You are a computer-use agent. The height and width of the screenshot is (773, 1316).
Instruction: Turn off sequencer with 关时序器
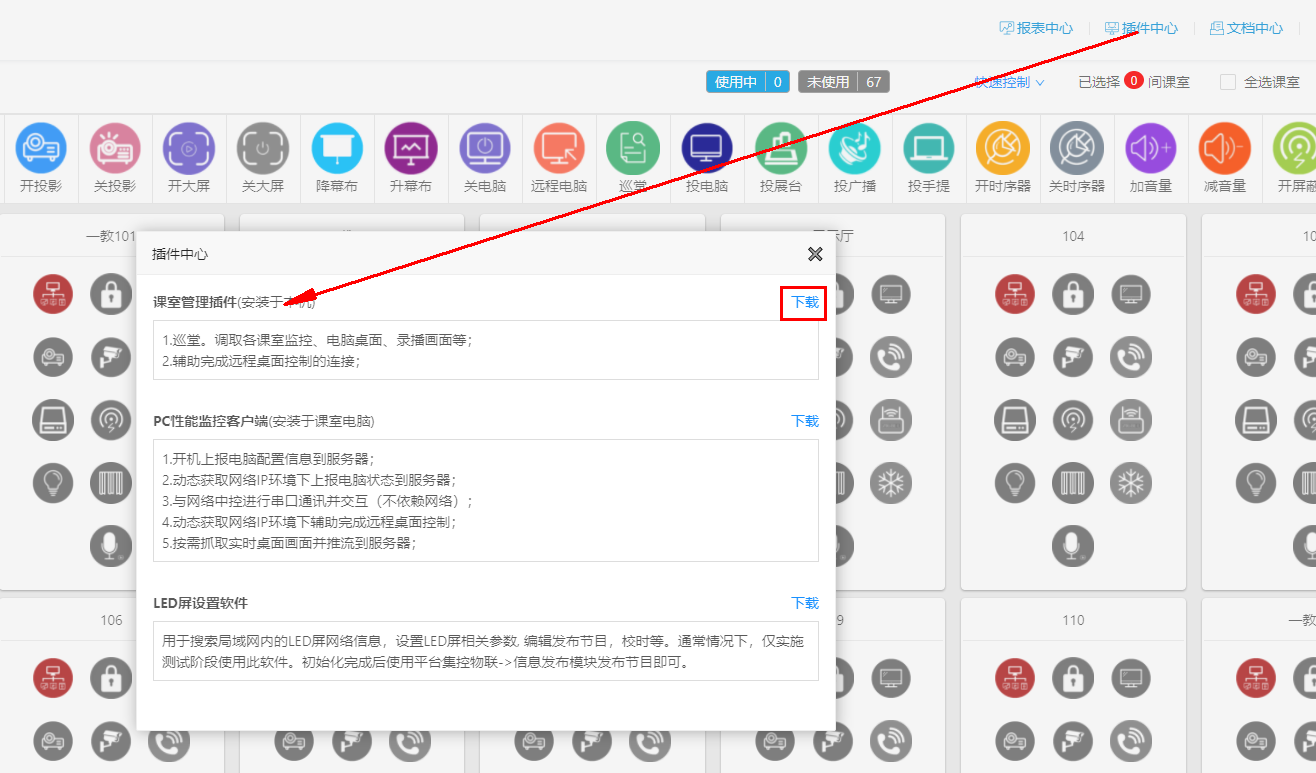(x=1077, y=148)
